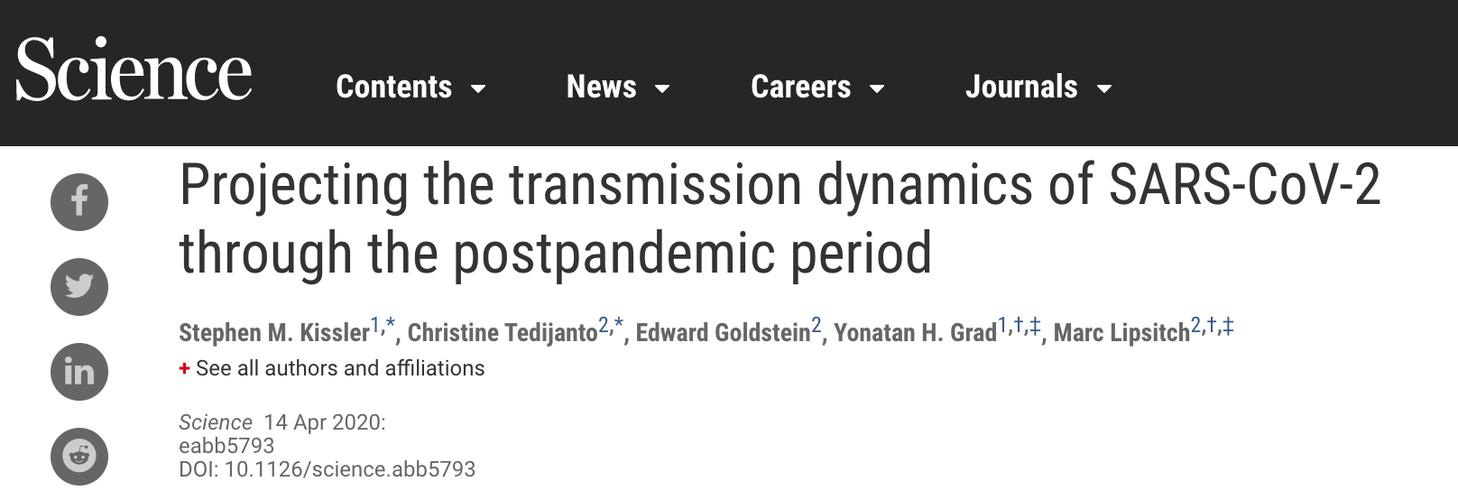This screenshot has width=1458, height=500.
Task: Open the News dropdown arrow
Action: coord(662,88)
